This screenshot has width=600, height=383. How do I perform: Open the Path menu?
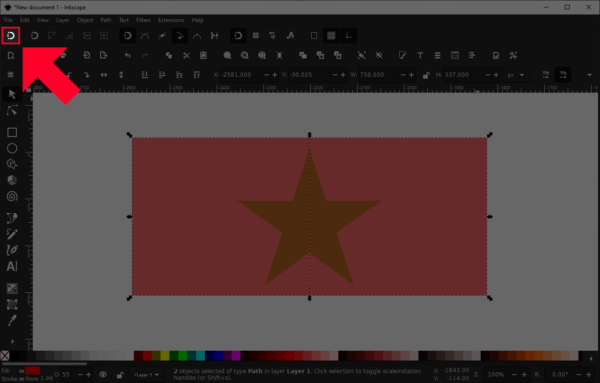pyautogui.click(x=106, y=20)
